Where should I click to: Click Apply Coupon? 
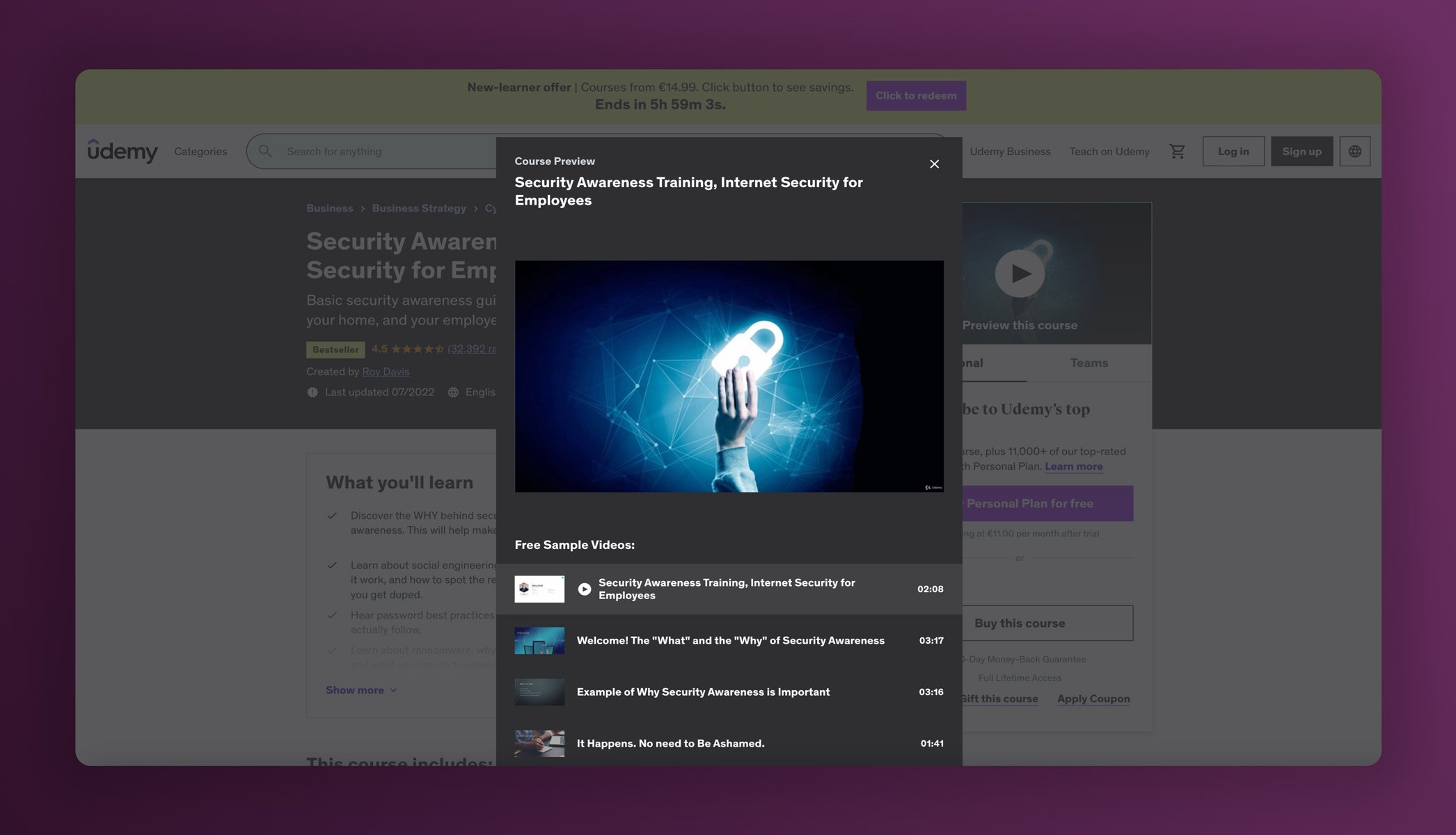coord(1093,699)
